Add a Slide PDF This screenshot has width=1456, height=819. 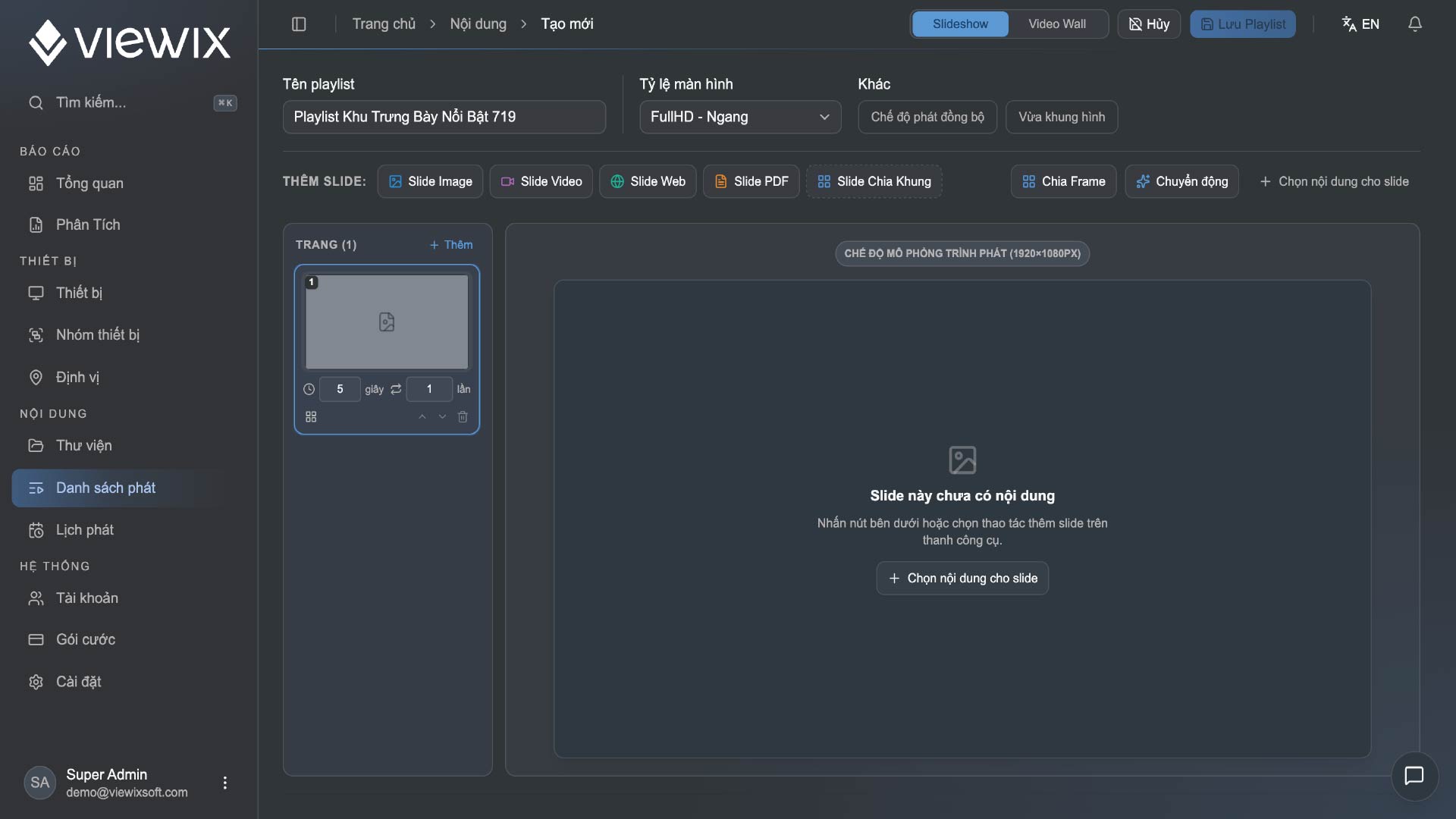click(752, 181)
